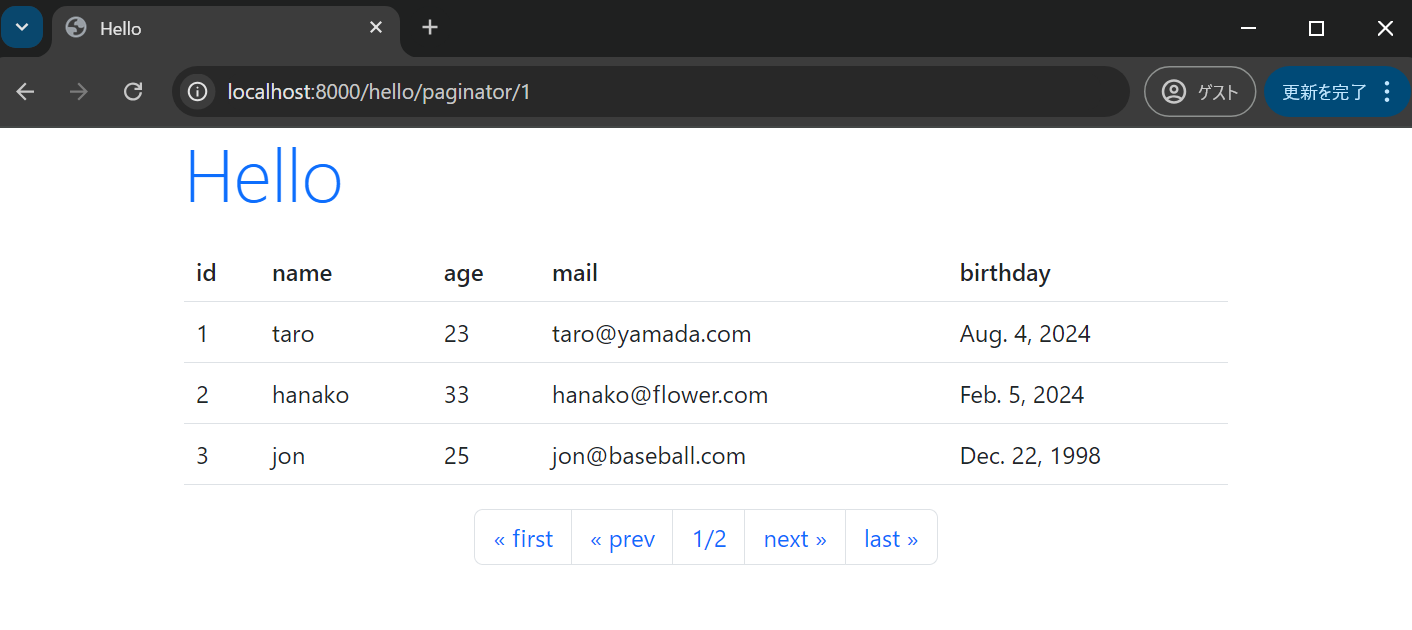The width and height of the screenshot is (1412, 630).
Task: Click the Hello page heading
Action: [x=264, y=178]
